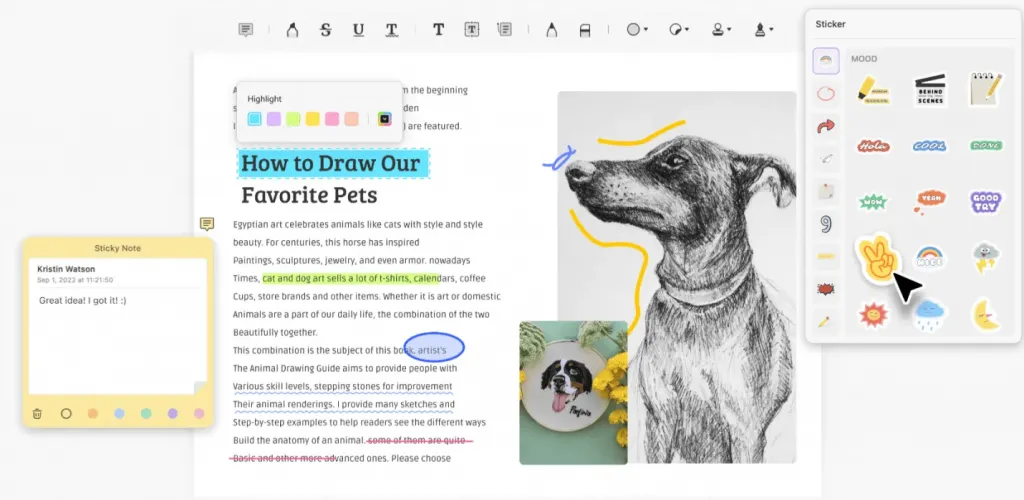This screenshot has width=1024, height=500.
Task: Open the shapes dropdown in toolbar
Action: [637, 29]
